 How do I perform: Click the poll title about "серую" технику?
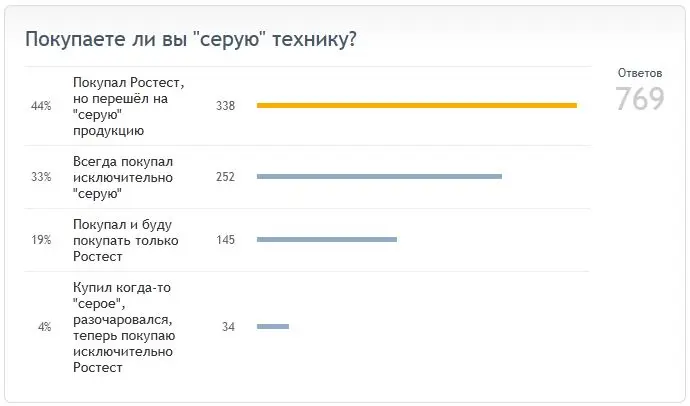[x=191, y=40]
